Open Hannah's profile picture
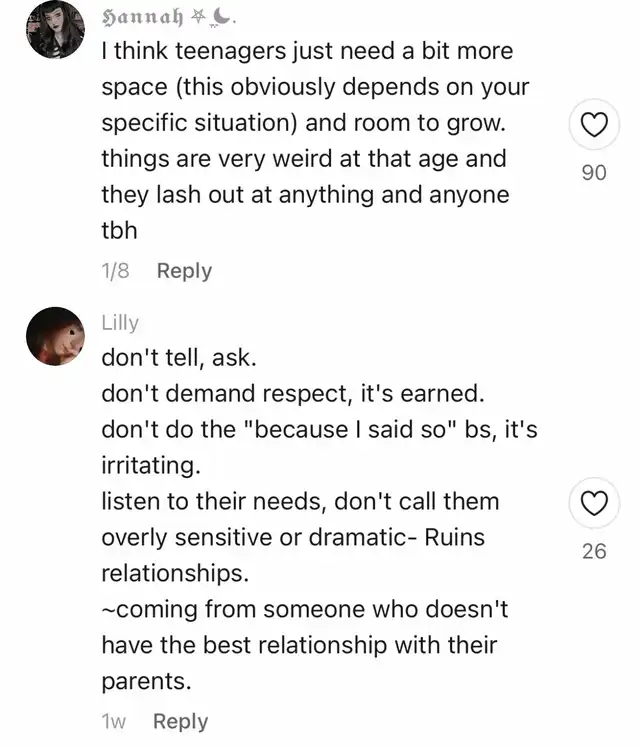The height and width of the screenshot is (746, 640). point(56,30)
